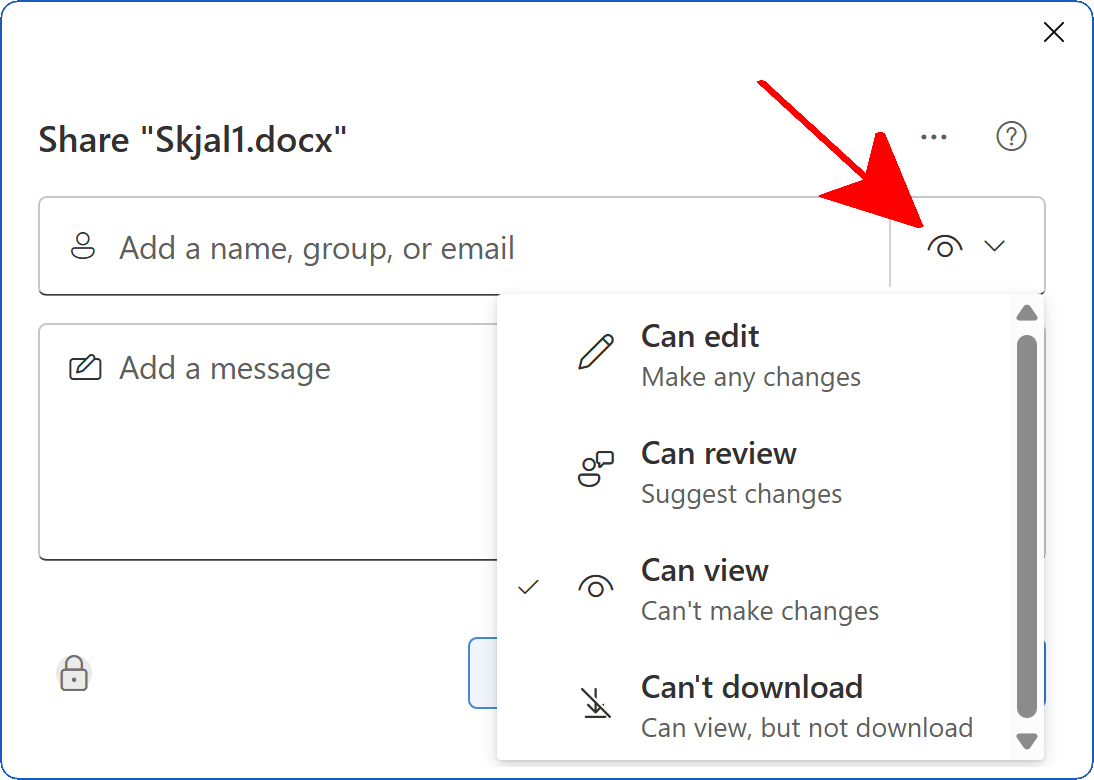Select the Can edit permission option

(756, 356)
